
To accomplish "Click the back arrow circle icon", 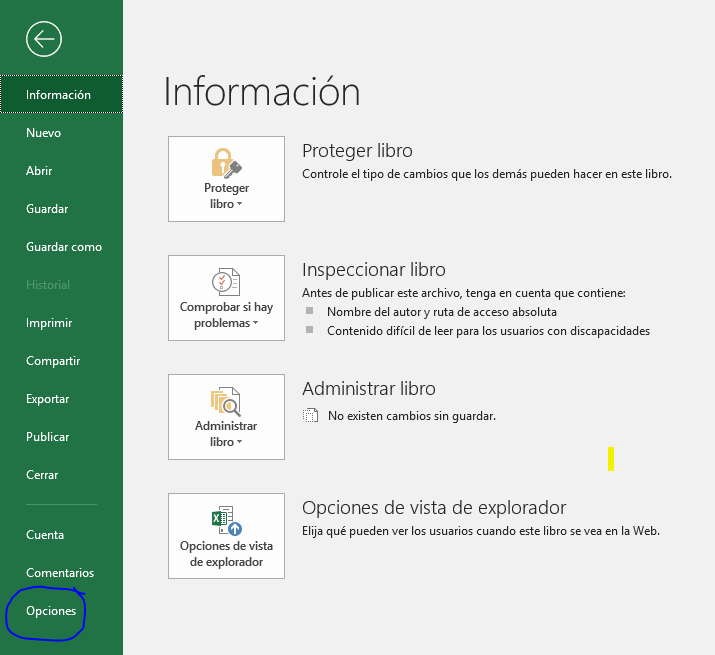I will click(44, 39).
